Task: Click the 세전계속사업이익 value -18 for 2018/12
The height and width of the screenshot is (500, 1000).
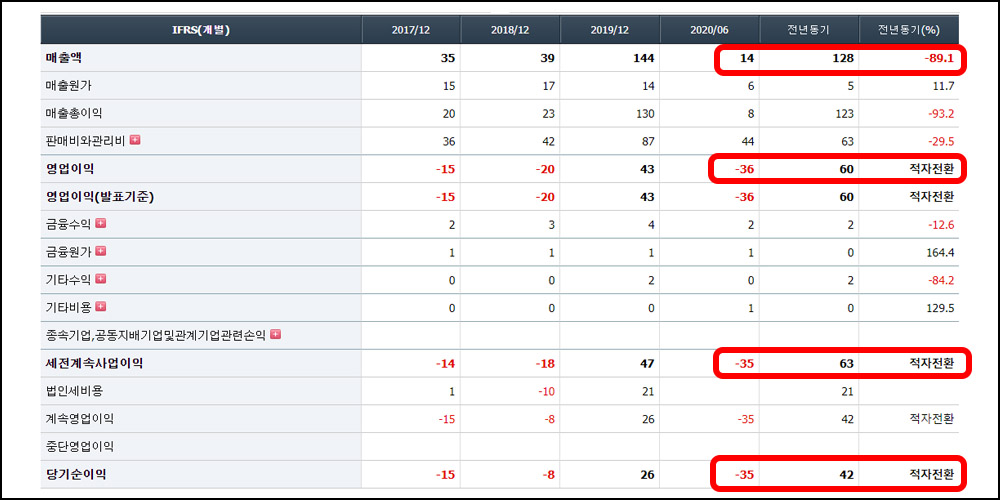Action: (545, 364)
